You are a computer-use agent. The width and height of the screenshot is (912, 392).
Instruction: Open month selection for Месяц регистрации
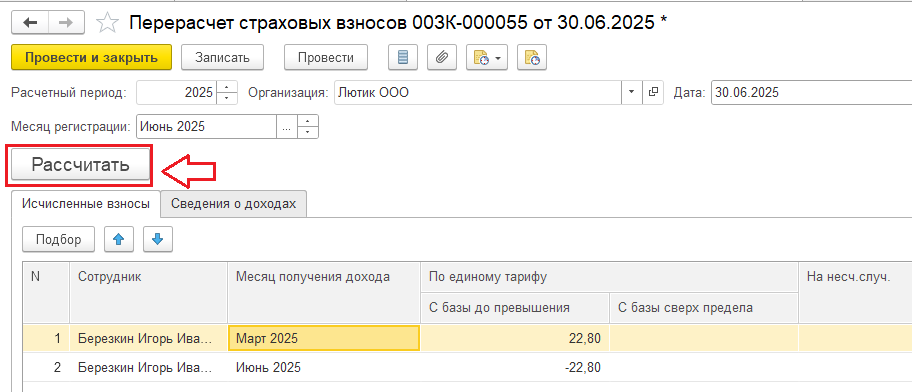(286, 127)
